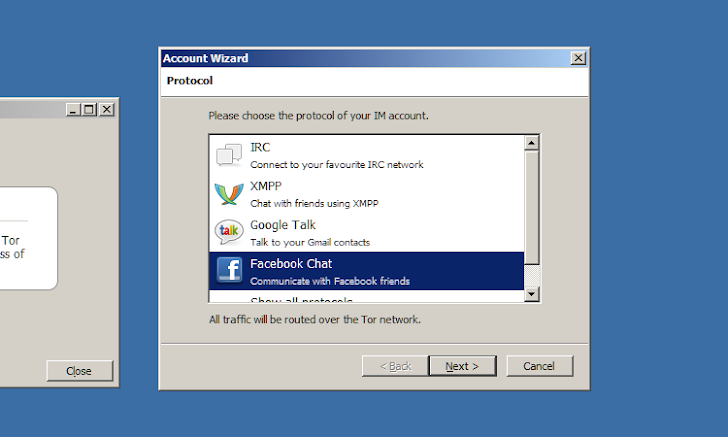Screen dimensions: 728x437
Task: Select the 'XMPP' list entry text
Action: (266, 186)
